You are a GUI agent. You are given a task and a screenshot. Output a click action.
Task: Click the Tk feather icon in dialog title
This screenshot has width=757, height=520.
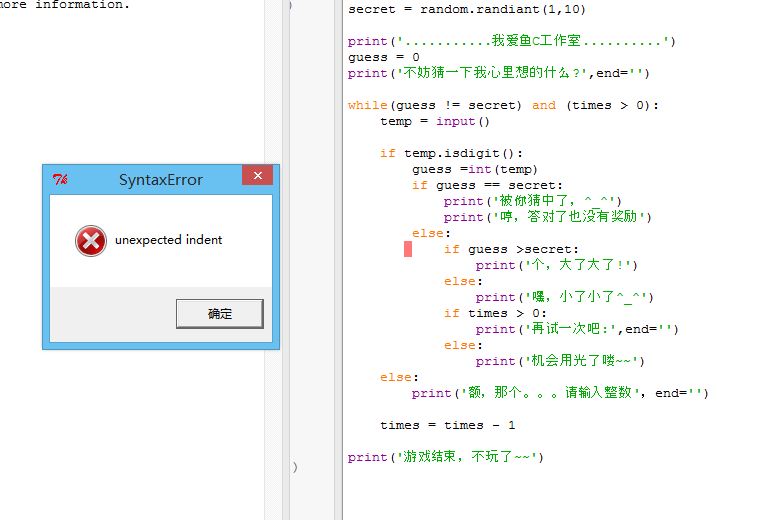60,180
